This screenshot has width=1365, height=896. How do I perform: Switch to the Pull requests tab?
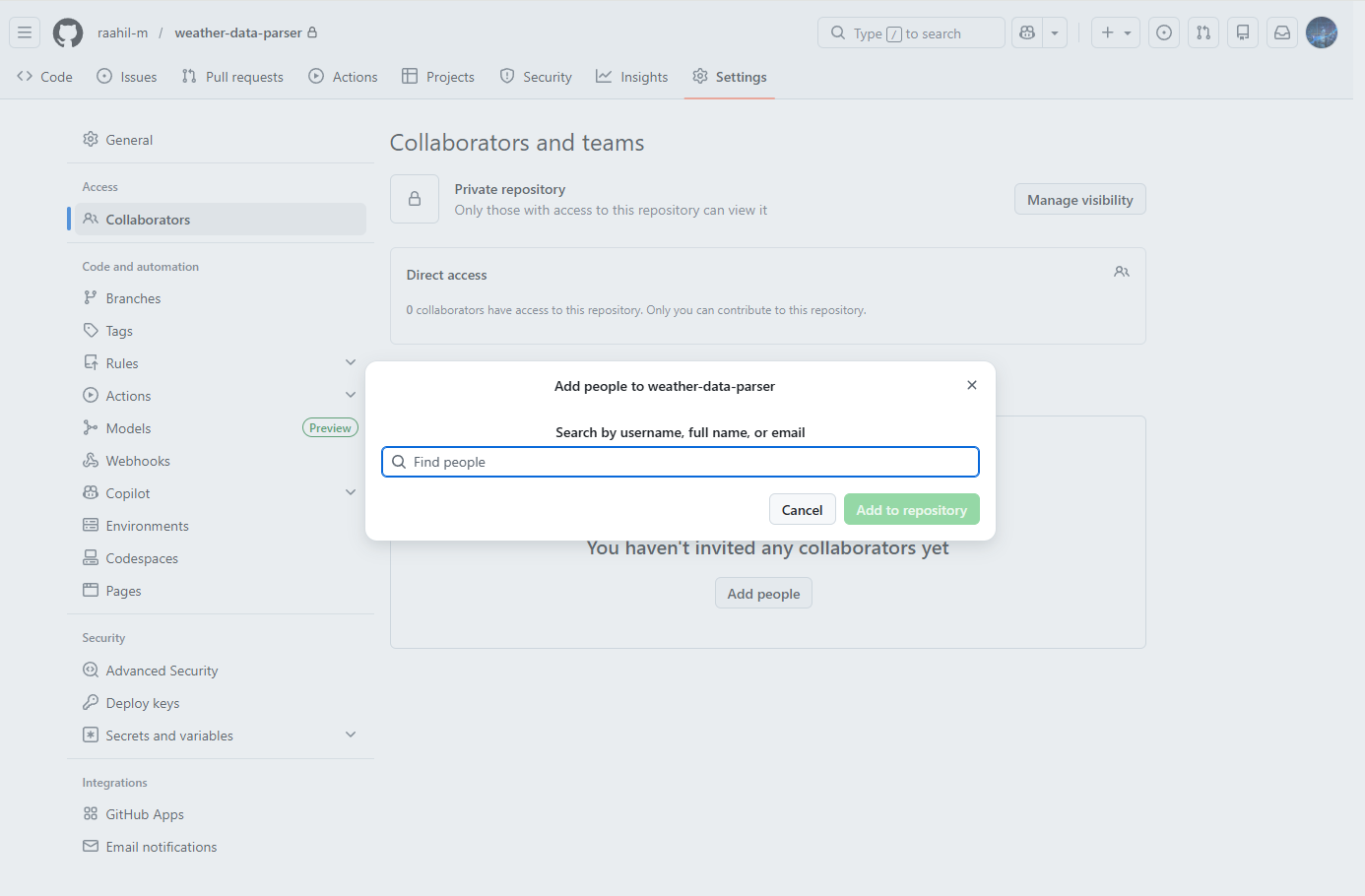pos(232,77)
